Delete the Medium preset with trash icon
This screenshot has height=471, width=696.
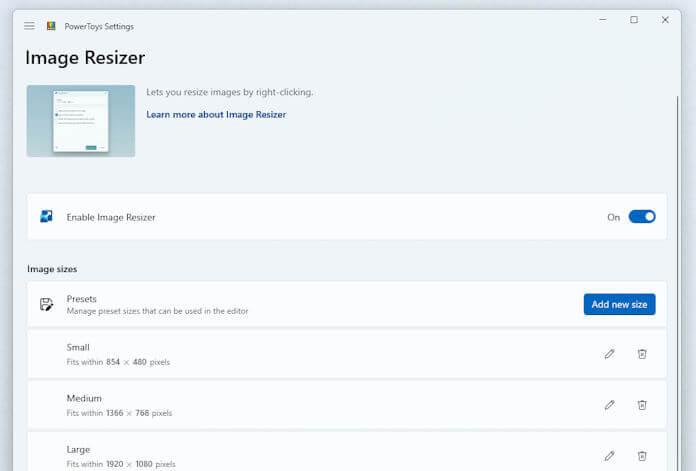(642, 405)
